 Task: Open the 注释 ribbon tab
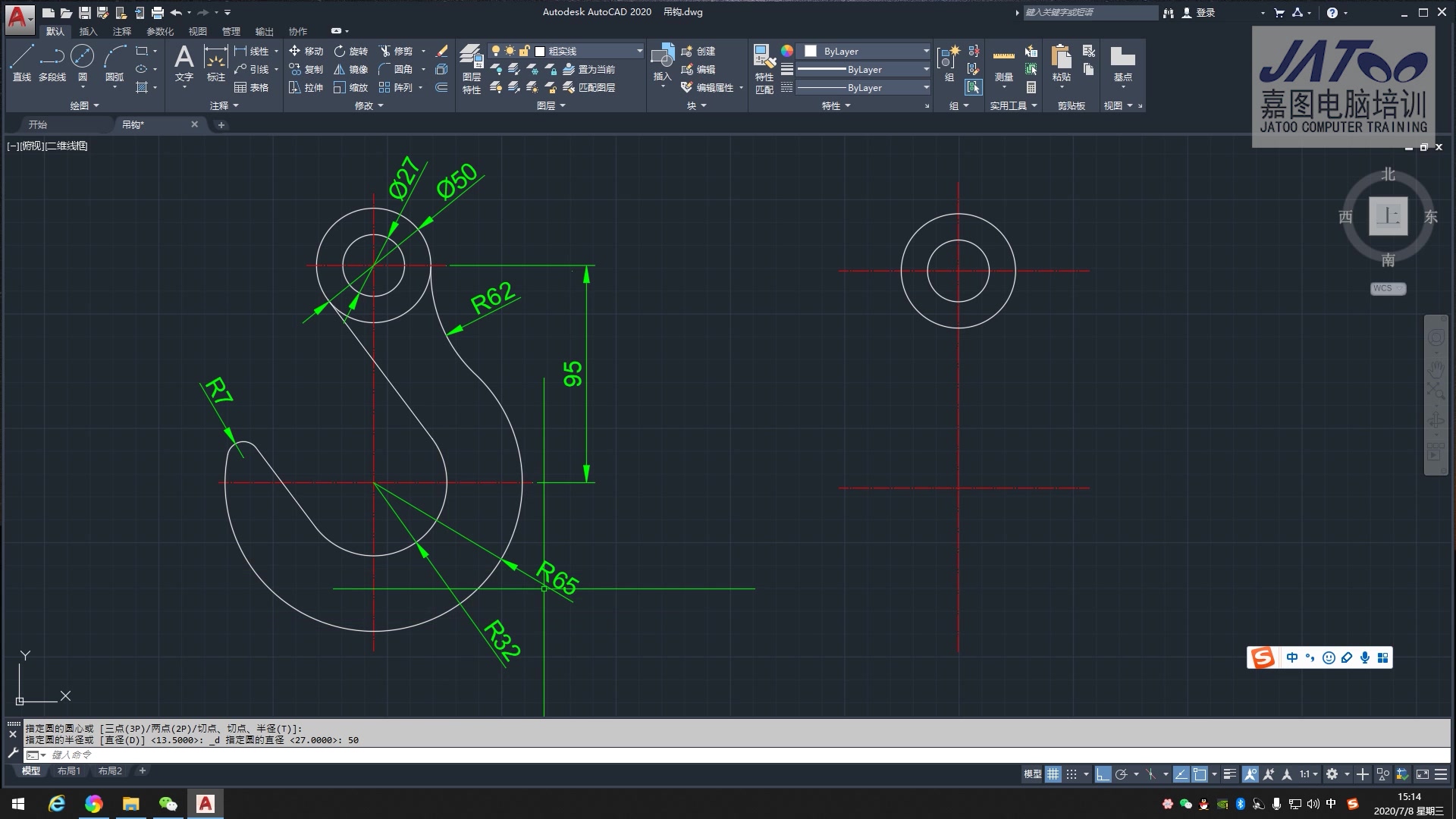point(121,31)
